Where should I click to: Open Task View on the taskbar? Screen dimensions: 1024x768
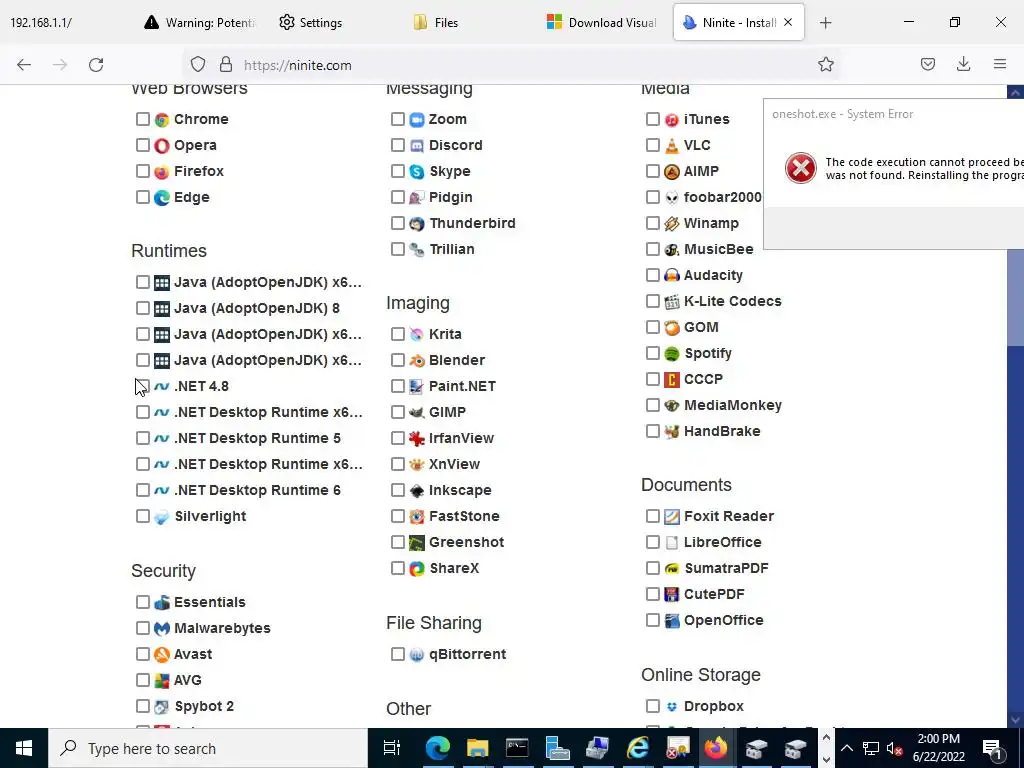tap(392, 748)
